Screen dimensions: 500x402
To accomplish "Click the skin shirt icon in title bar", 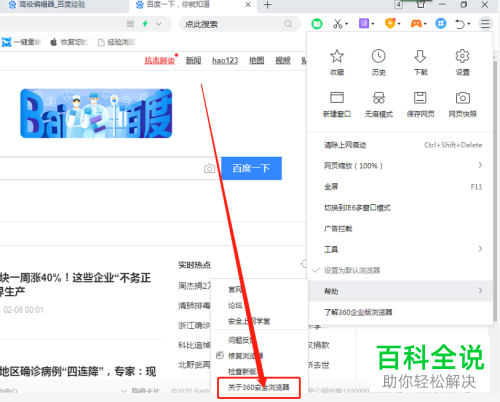I will (x=421, y=4).
